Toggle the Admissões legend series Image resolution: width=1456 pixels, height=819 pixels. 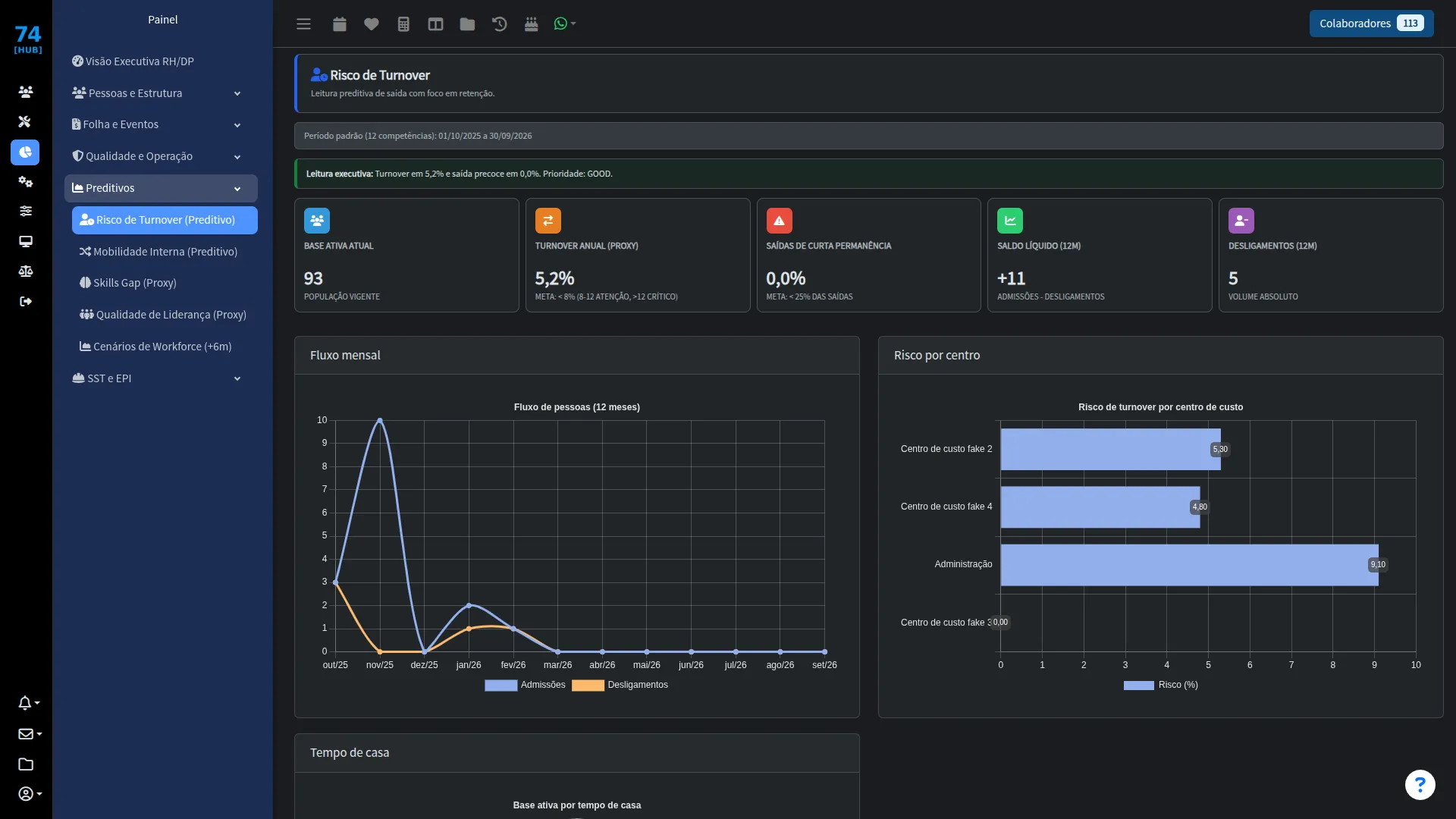pos(525,685)
